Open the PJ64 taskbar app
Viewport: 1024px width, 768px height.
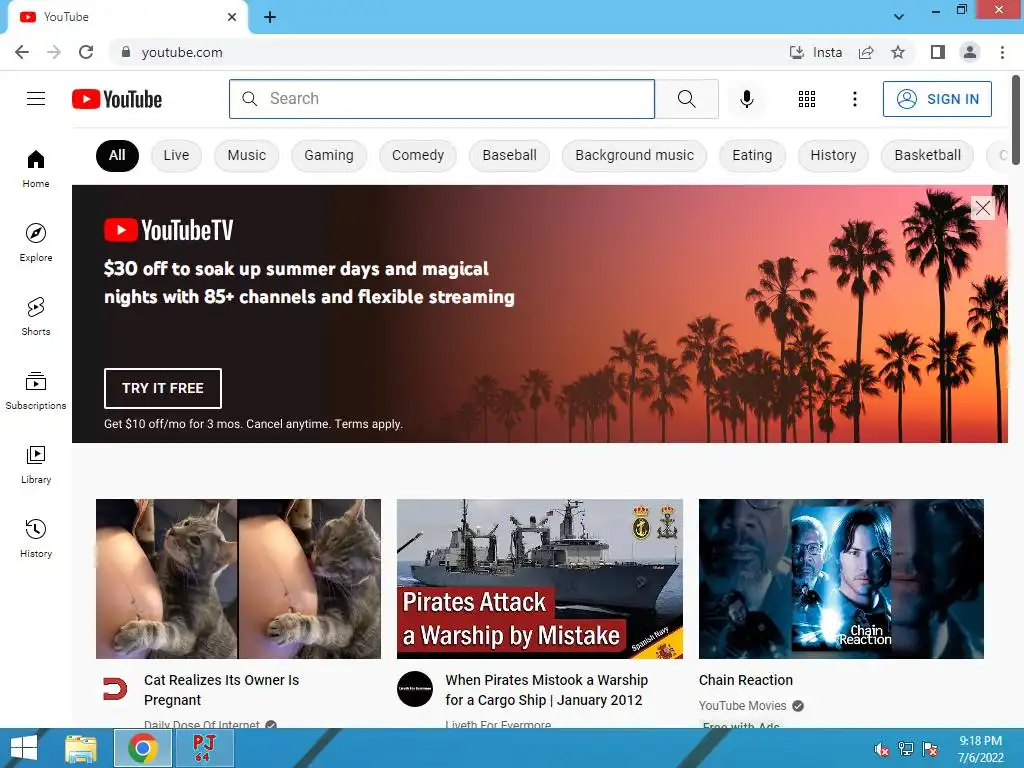[x=203, y=748]
